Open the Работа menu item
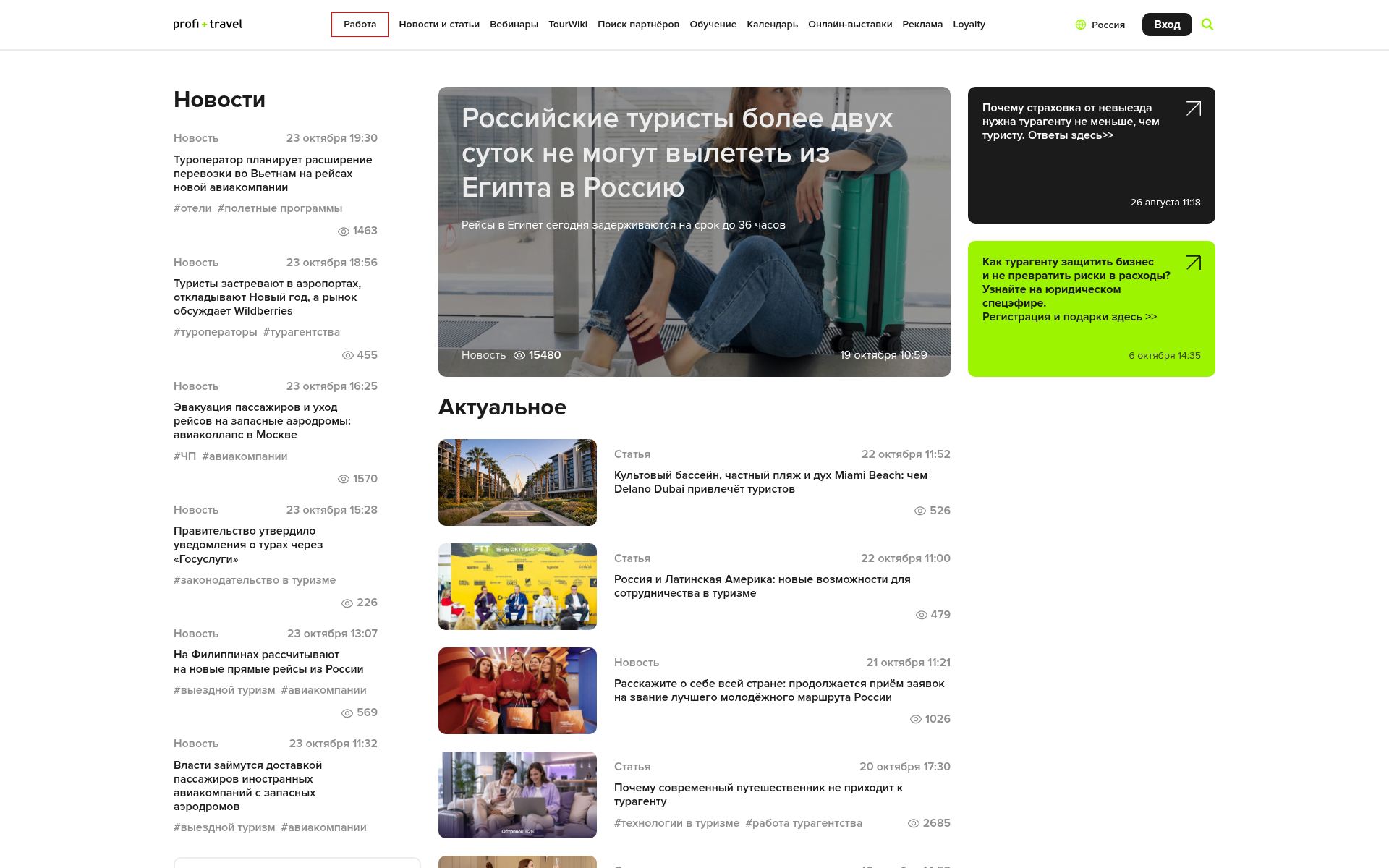Image resolution: width=1389 pixels, height=868 pixels. (360, 25)
